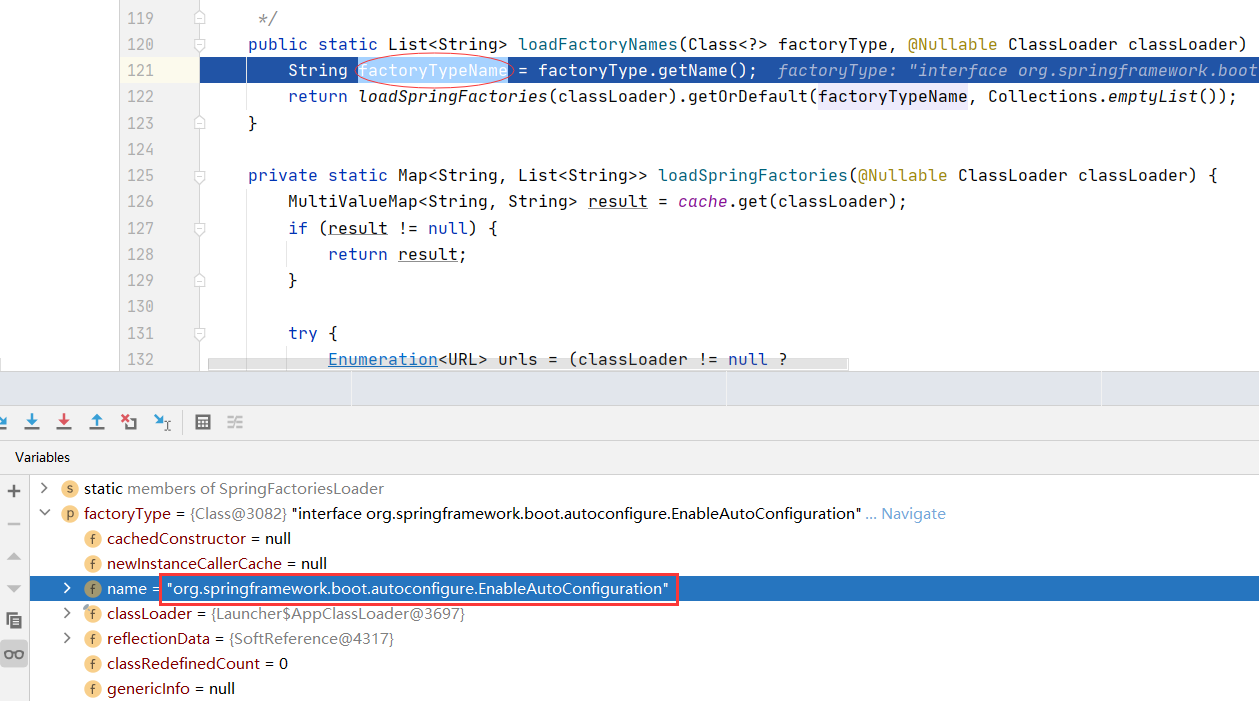
Task: Click the Navigate link beside factoryType
Action: pos(913,513)
